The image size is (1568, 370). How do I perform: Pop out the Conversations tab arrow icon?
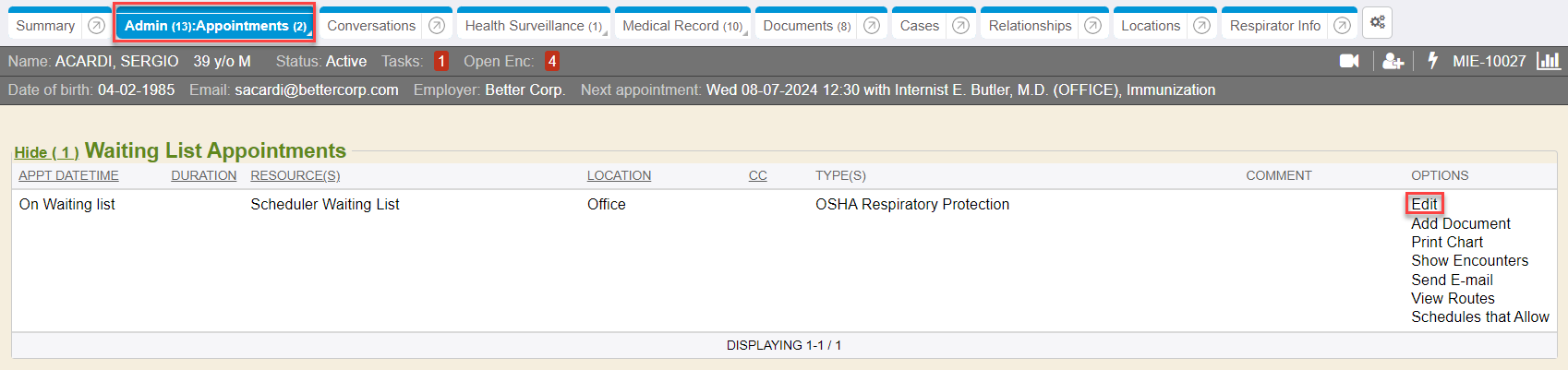pos(437,26)
